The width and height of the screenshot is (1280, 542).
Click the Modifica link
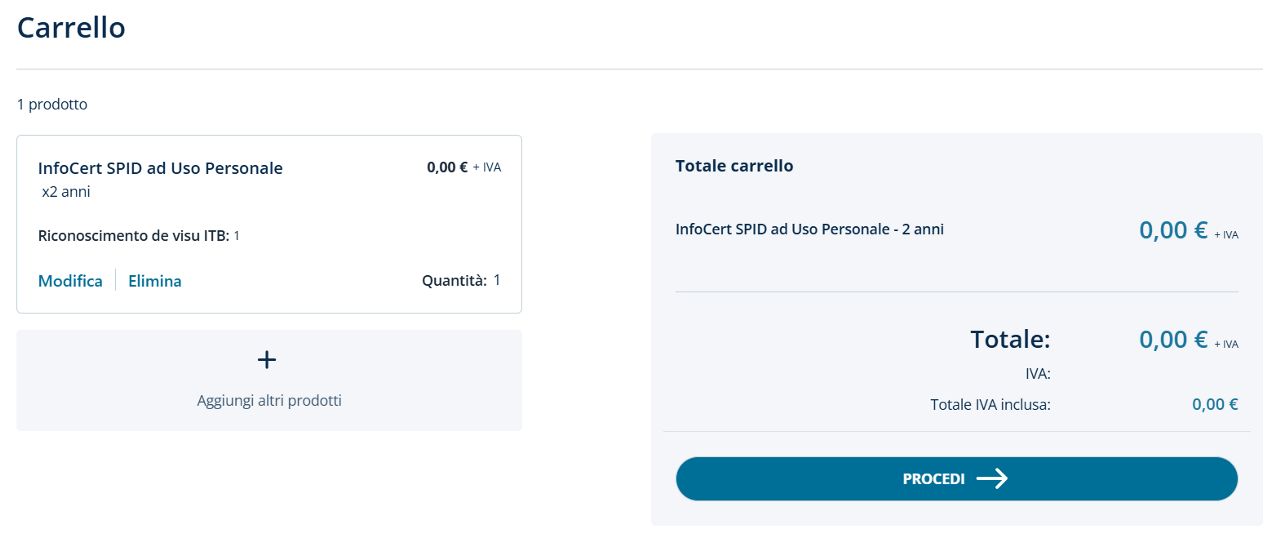tap(70, 281)
